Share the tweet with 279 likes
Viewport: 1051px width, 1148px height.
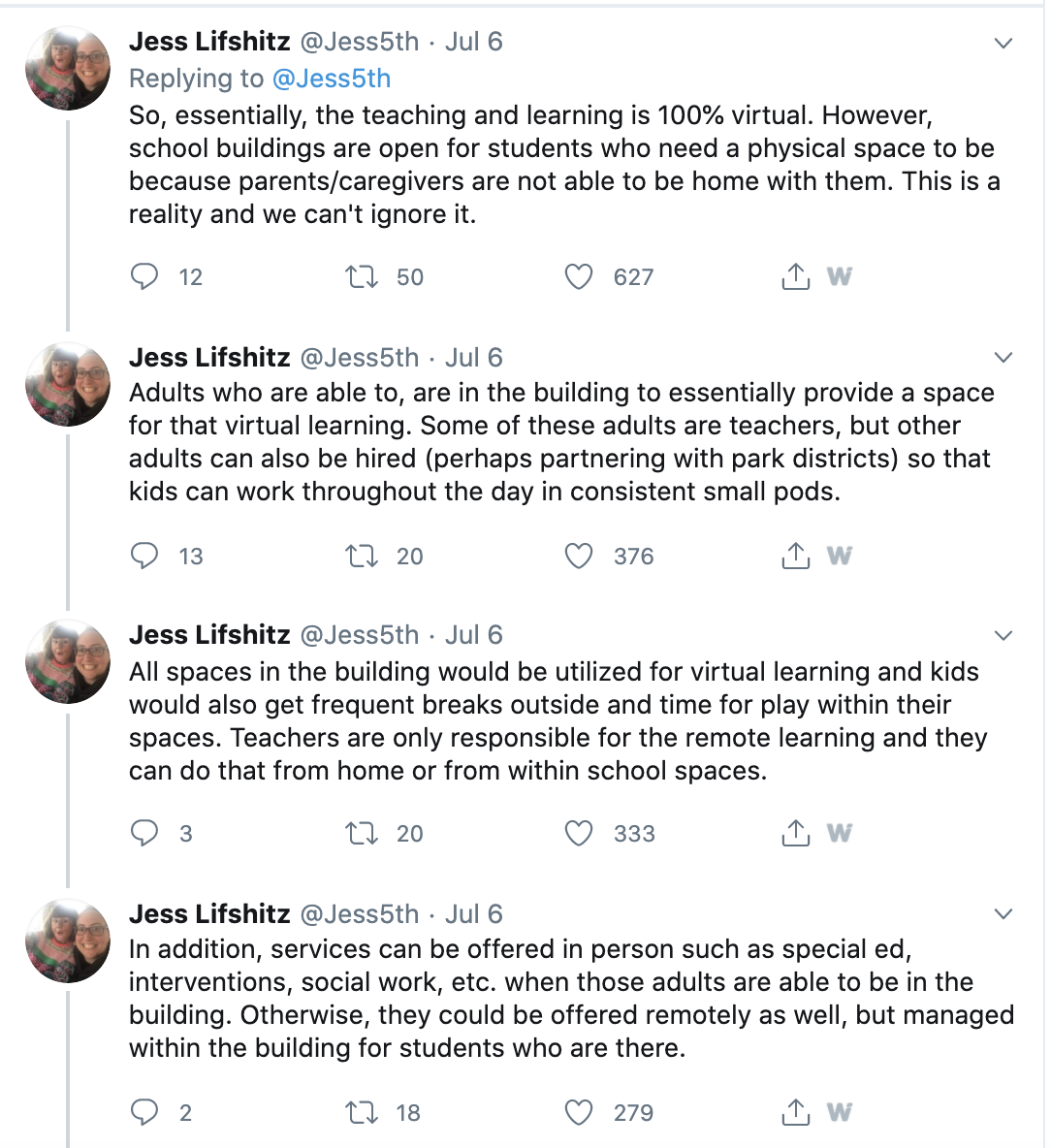[796, 1112]
